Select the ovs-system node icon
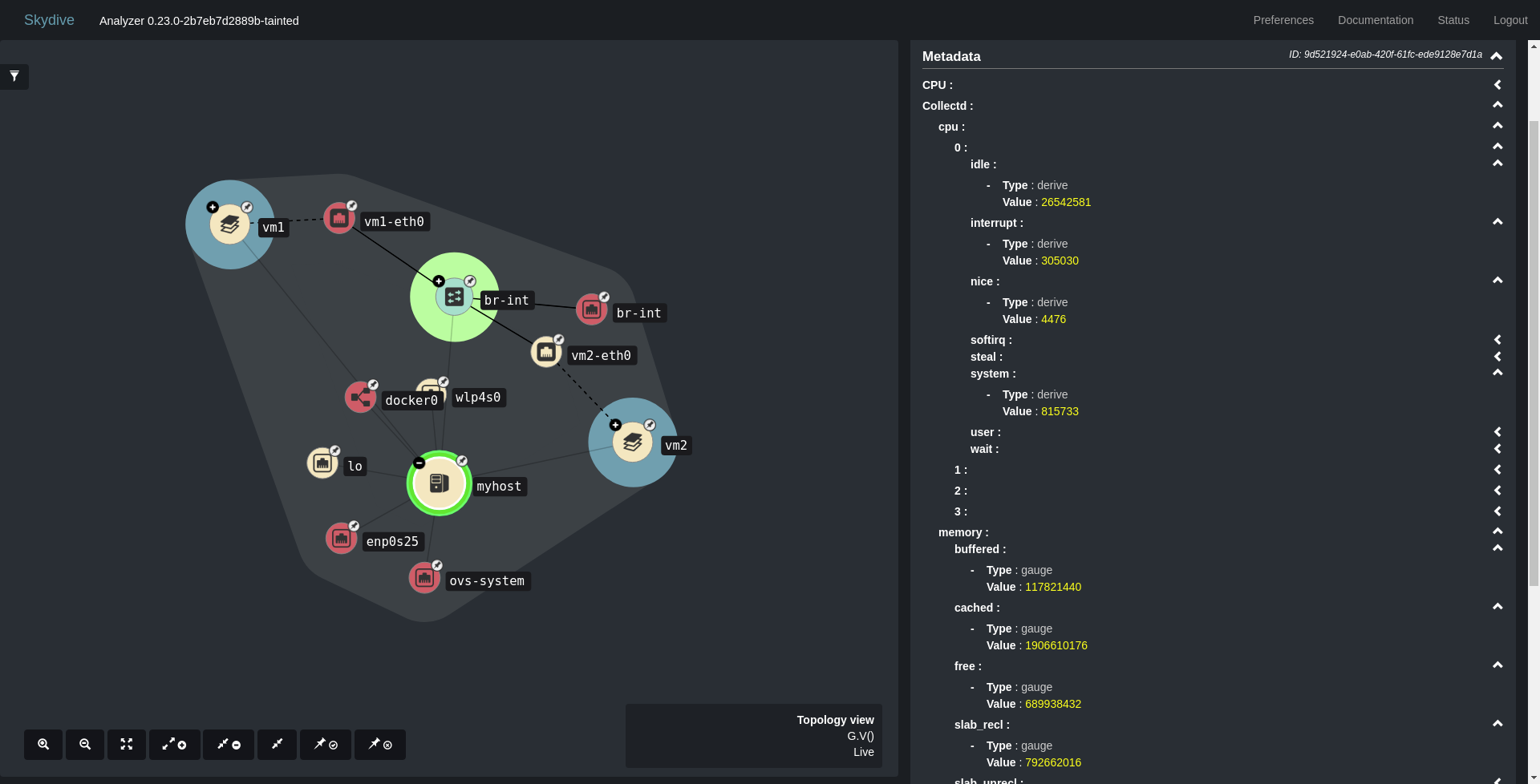The width and height of the screenshot is (1540, 784). point(424,577)
